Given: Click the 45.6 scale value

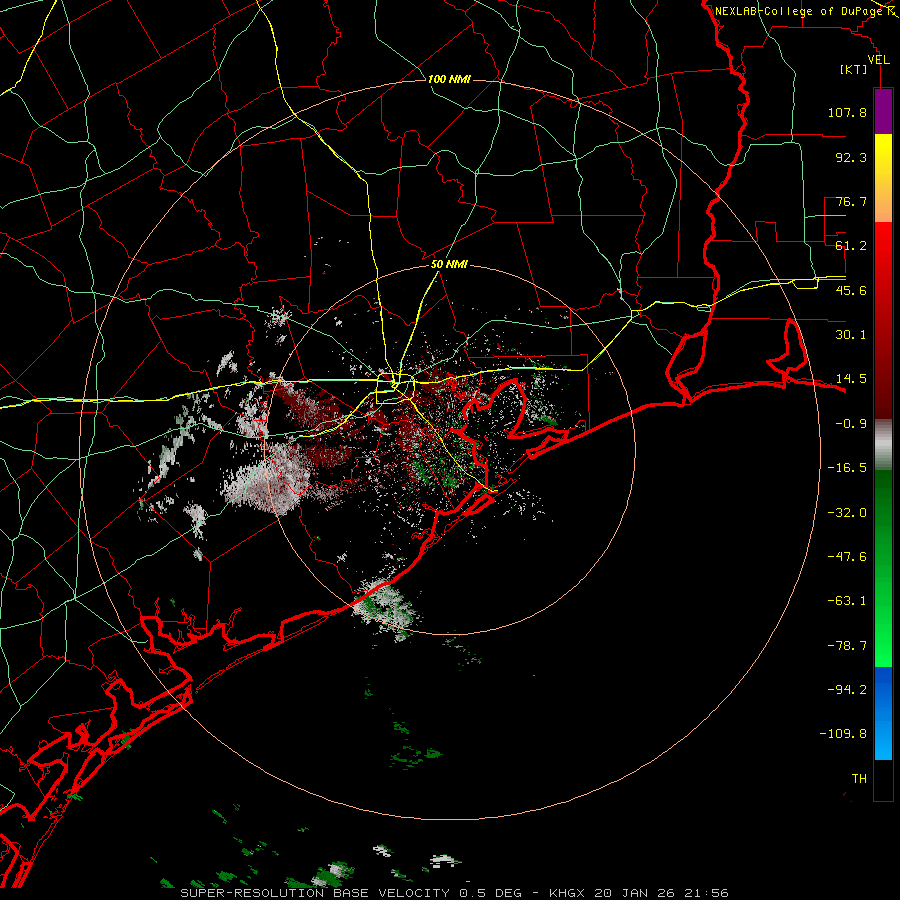Looking at the screenshot, I should pyautogui.click(x=851, y=290).
